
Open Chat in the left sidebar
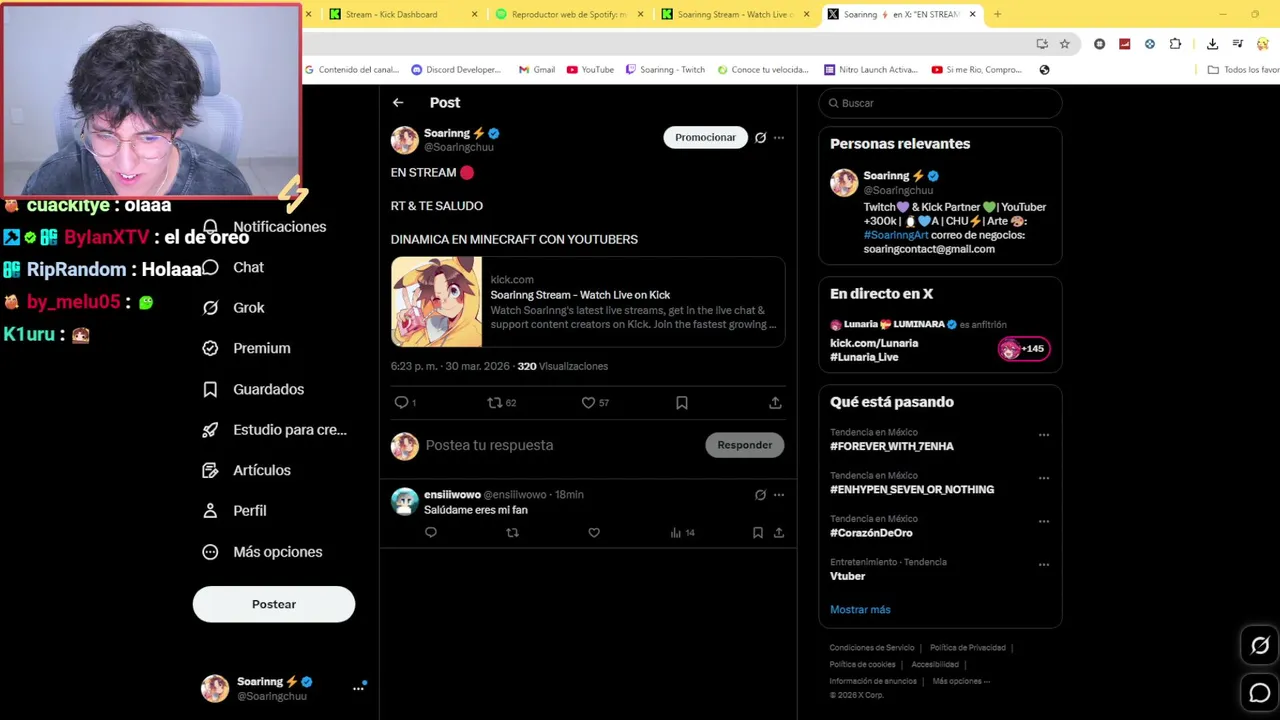233,267
